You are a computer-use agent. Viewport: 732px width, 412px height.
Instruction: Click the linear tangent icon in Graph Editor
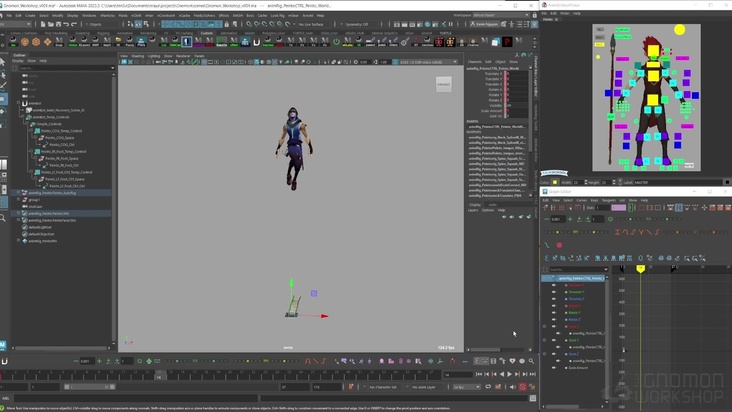pos(649,232)
